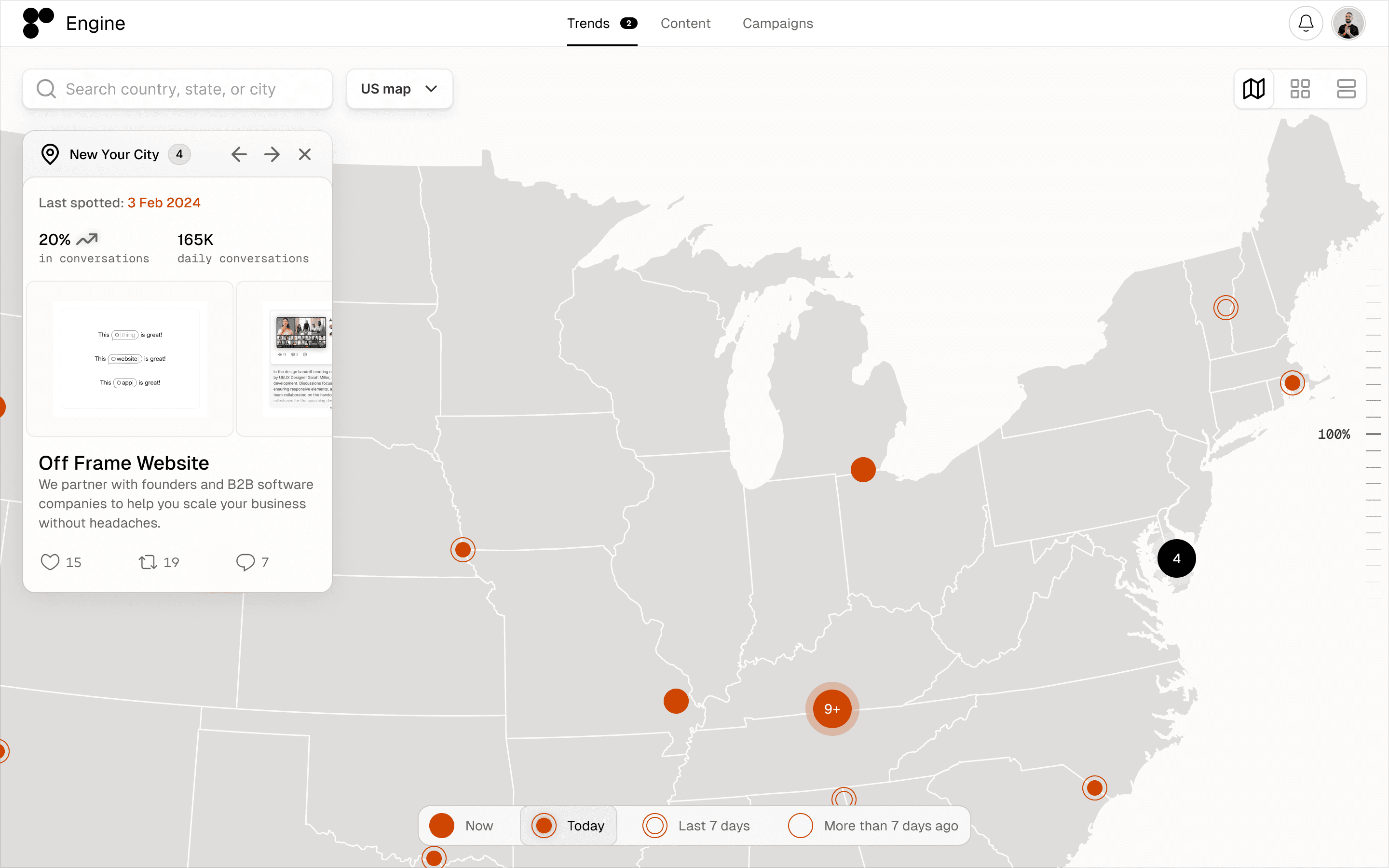Toggle More than 7 days ago filter
This screenshot has width=1389, height=868.
point(873,826)
